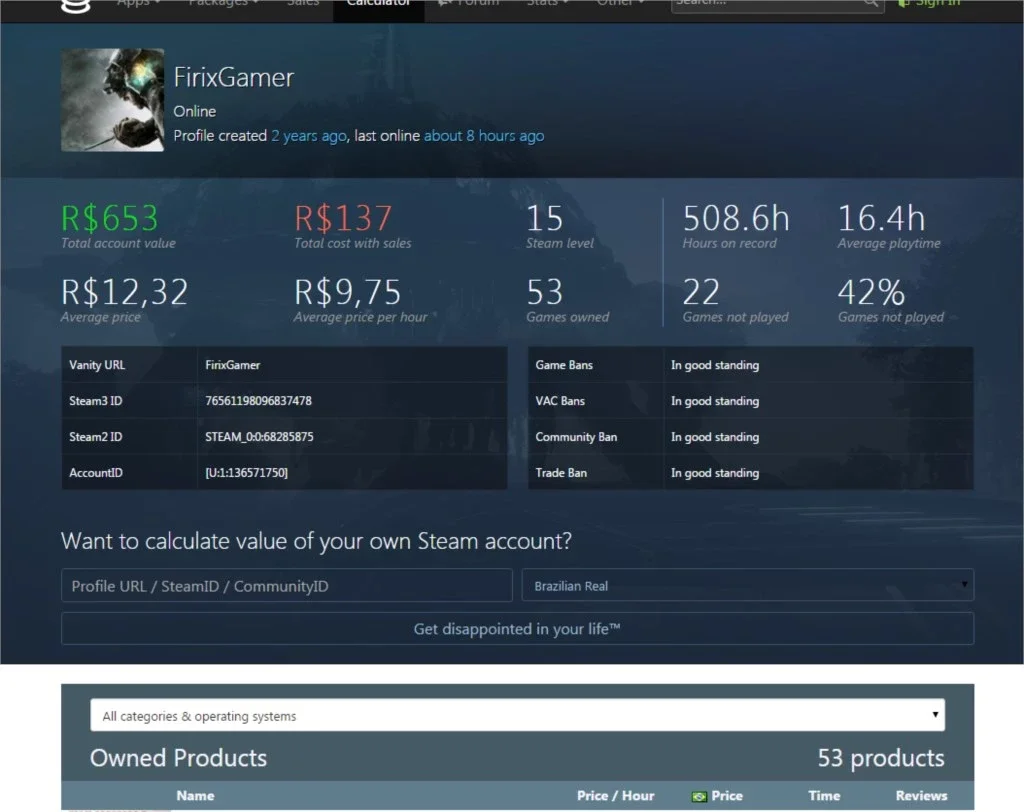Open the FirixGamer profile name heading
This screenshot has width=1024, height=812.
tap(234, 78)
